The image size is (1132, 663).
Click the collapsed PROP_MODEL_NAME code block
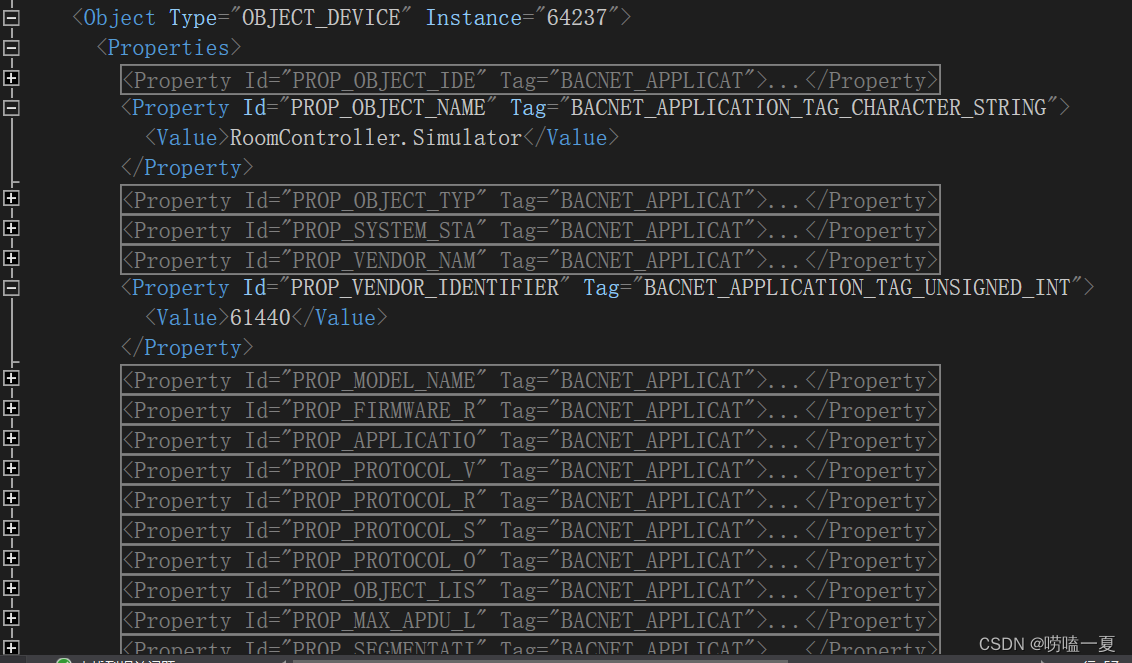coord(530,380)
